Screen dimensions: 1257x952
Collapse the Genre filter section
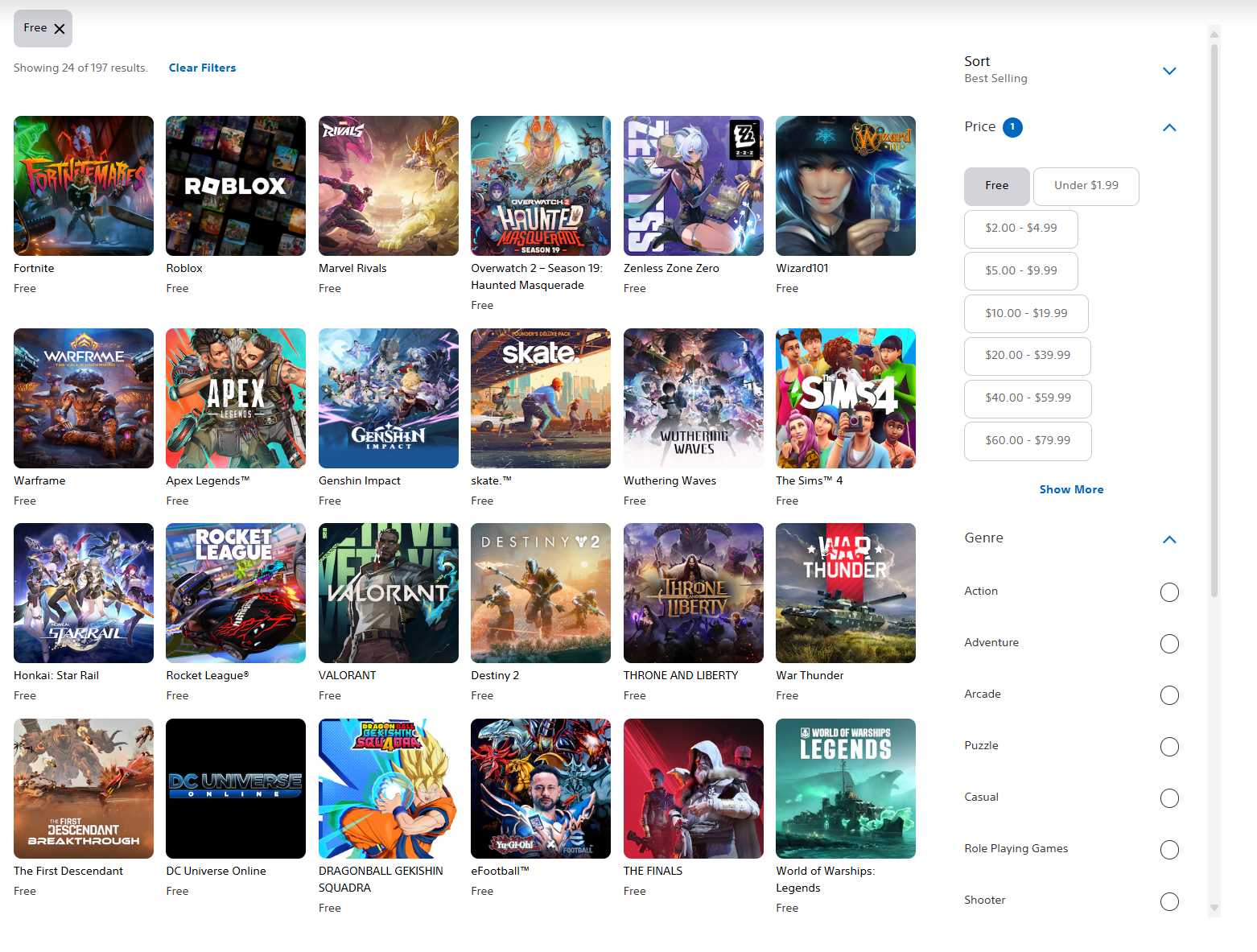1169,539
